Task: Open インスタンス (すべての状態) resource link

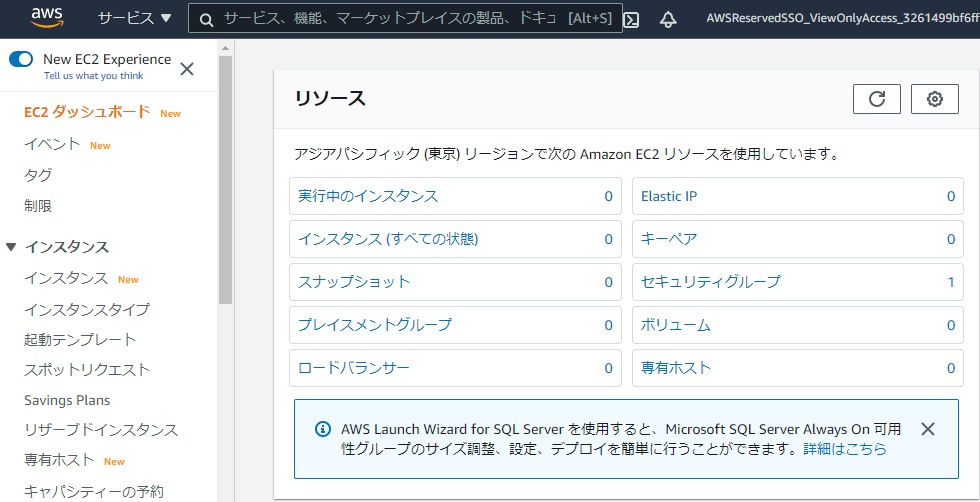Action: (388, 239)
